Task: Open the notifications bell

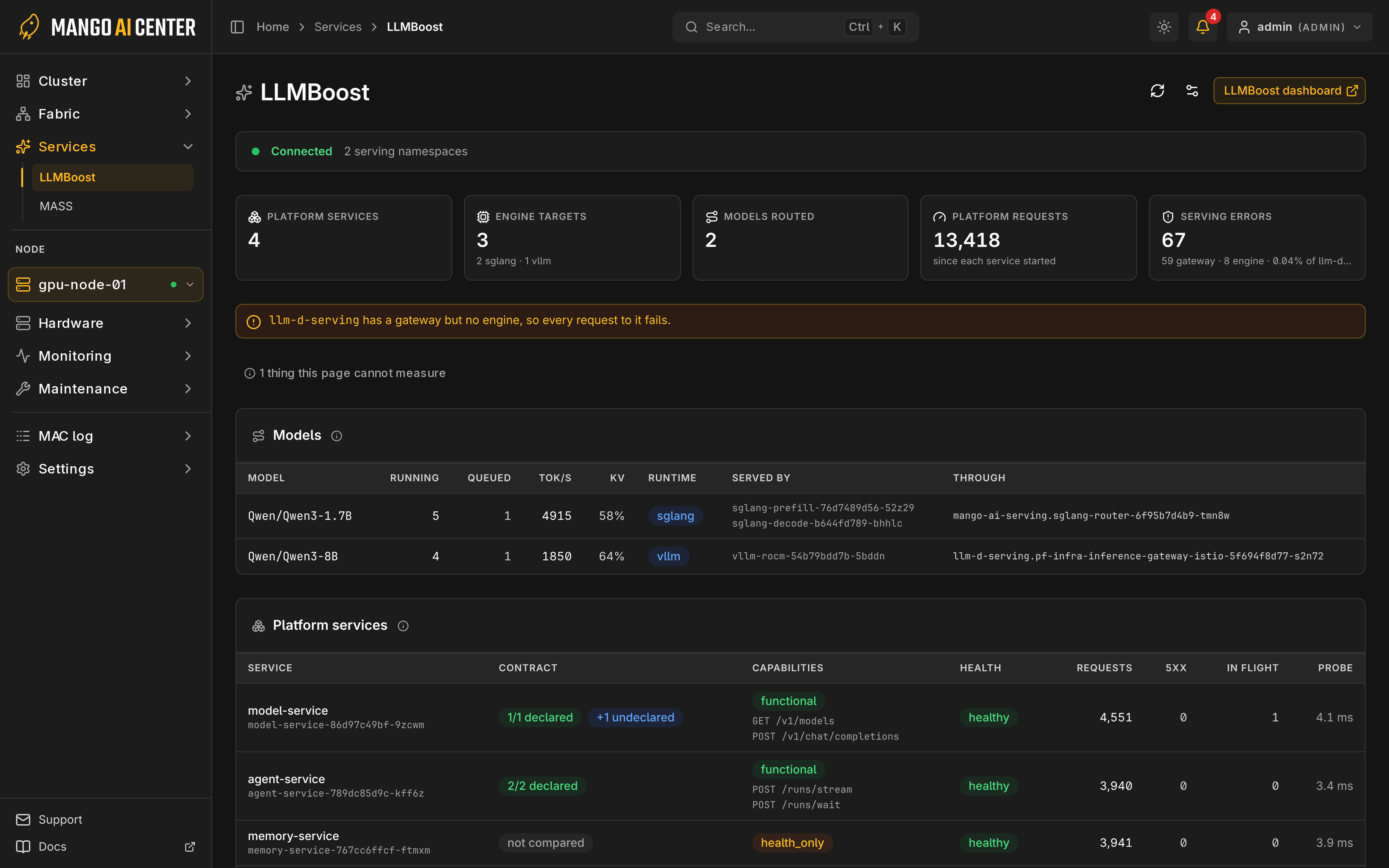Action: pos(1203,27)
